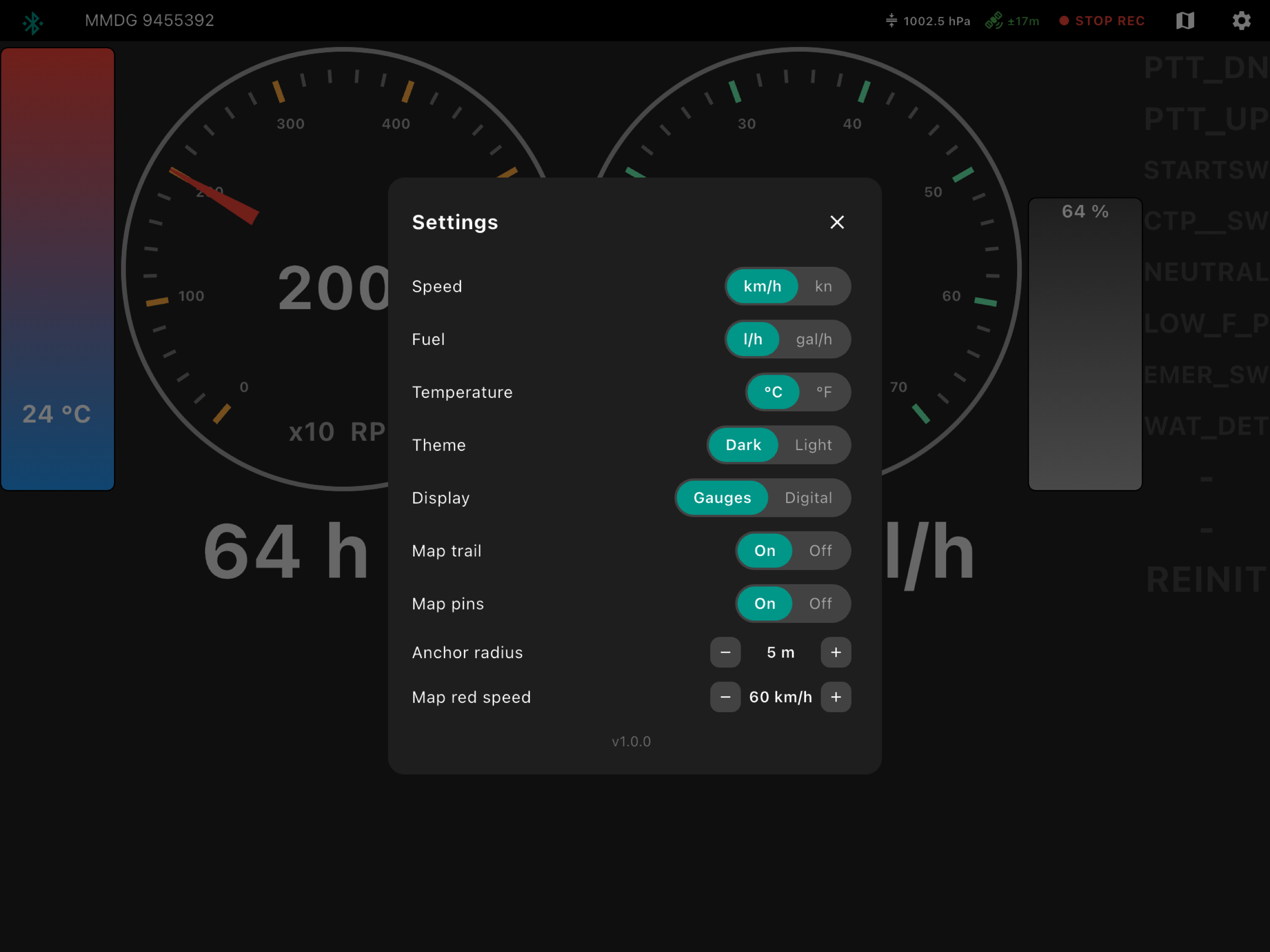Click the 64 % level bar
Screen dimensions: 1270x952
1085,344
